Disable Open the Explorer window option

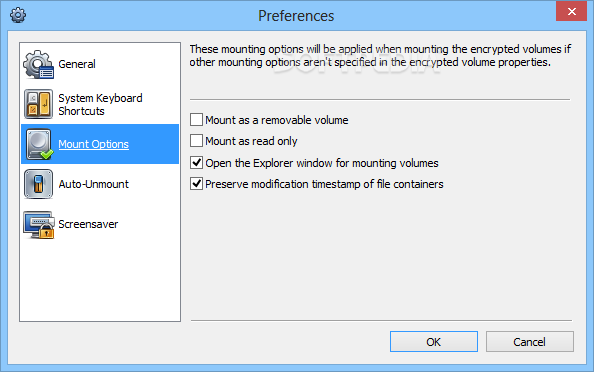pyautogui.click(x=196, y=163)
